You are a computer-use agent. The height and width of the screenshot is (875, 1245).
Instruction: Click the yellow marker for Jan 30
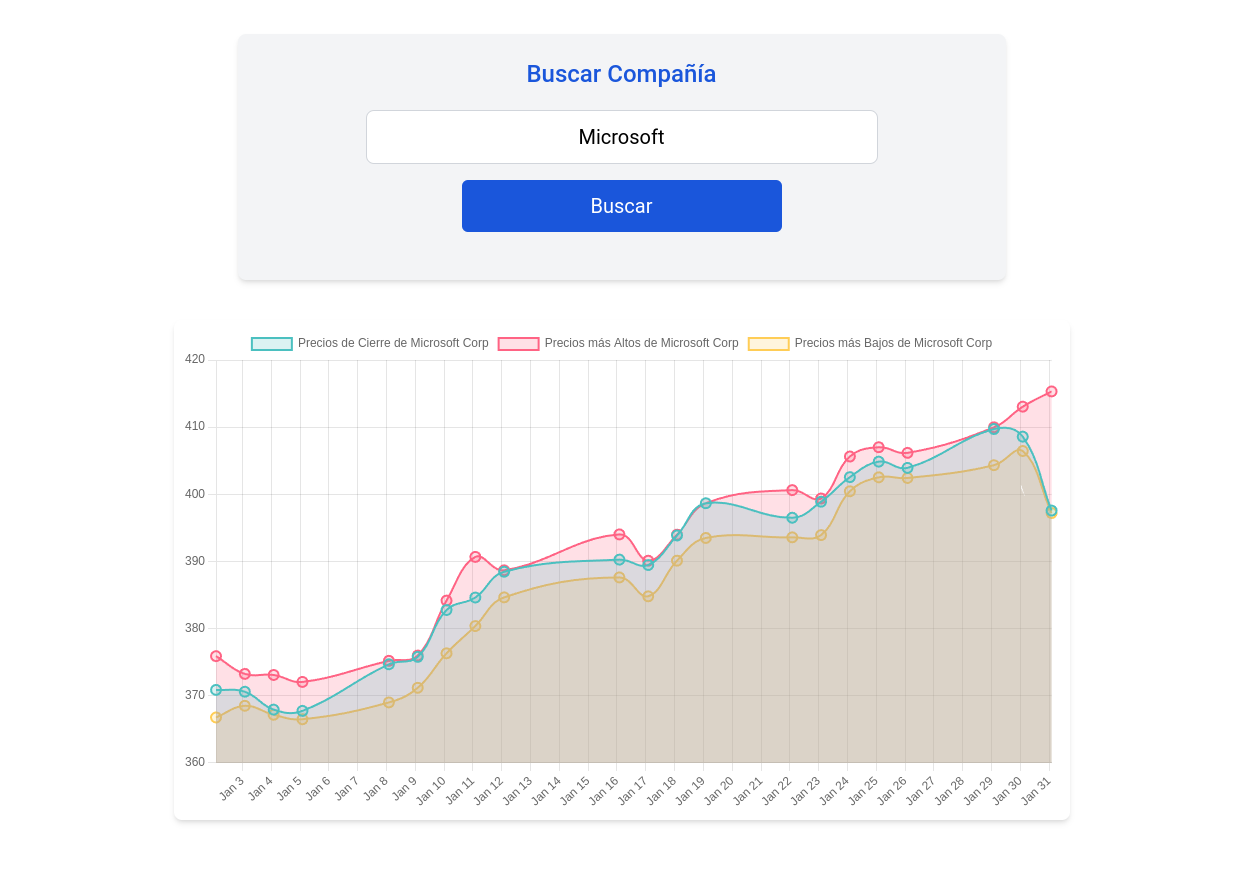(1020, 450)
